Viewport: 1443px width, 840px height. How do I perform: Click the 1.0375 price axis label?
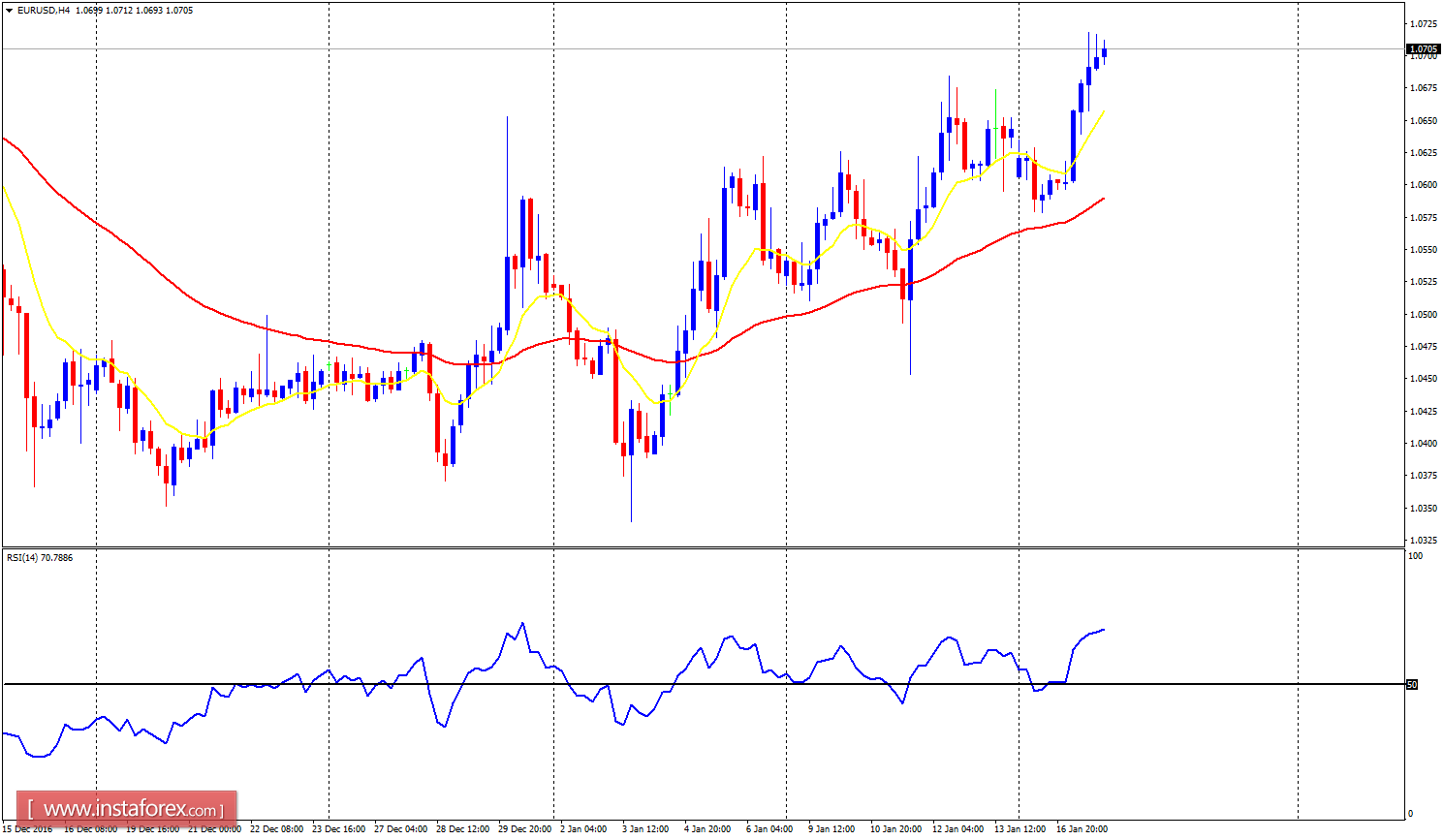coord(1423,476)
